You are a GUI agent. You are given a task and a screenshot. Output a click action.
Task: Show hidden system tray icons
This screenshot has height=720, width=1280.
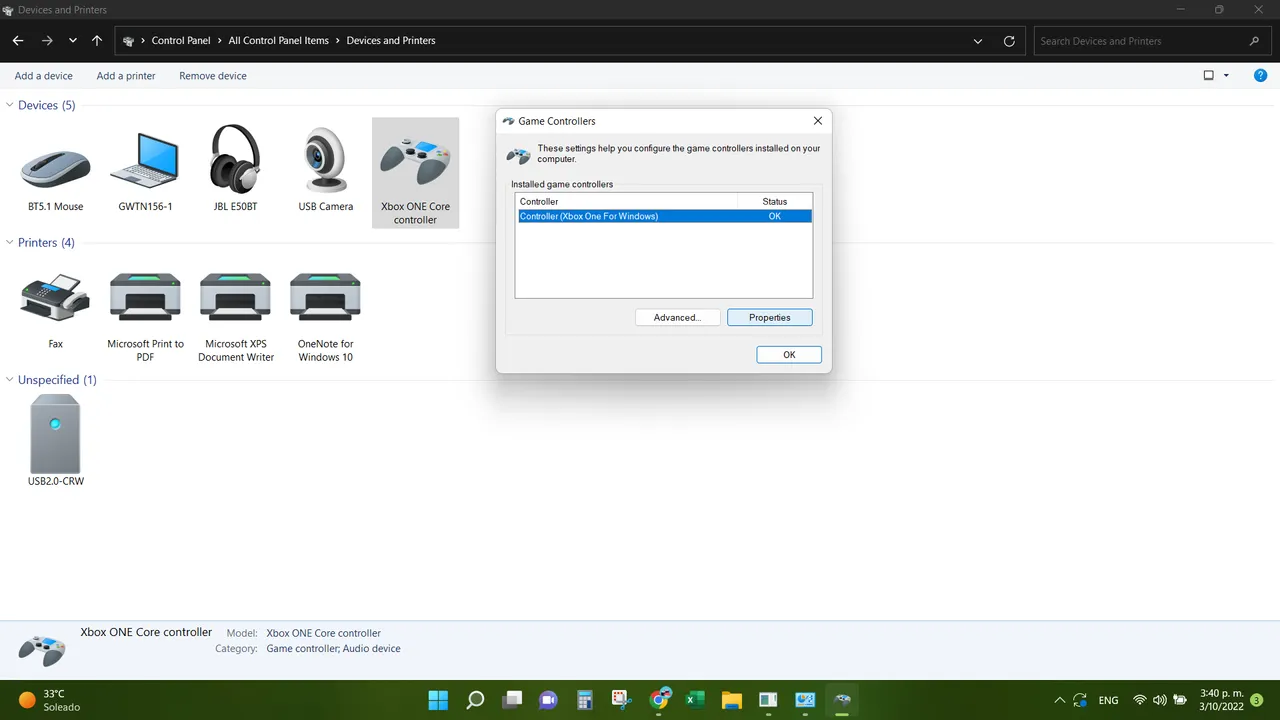coord(1060,700)
